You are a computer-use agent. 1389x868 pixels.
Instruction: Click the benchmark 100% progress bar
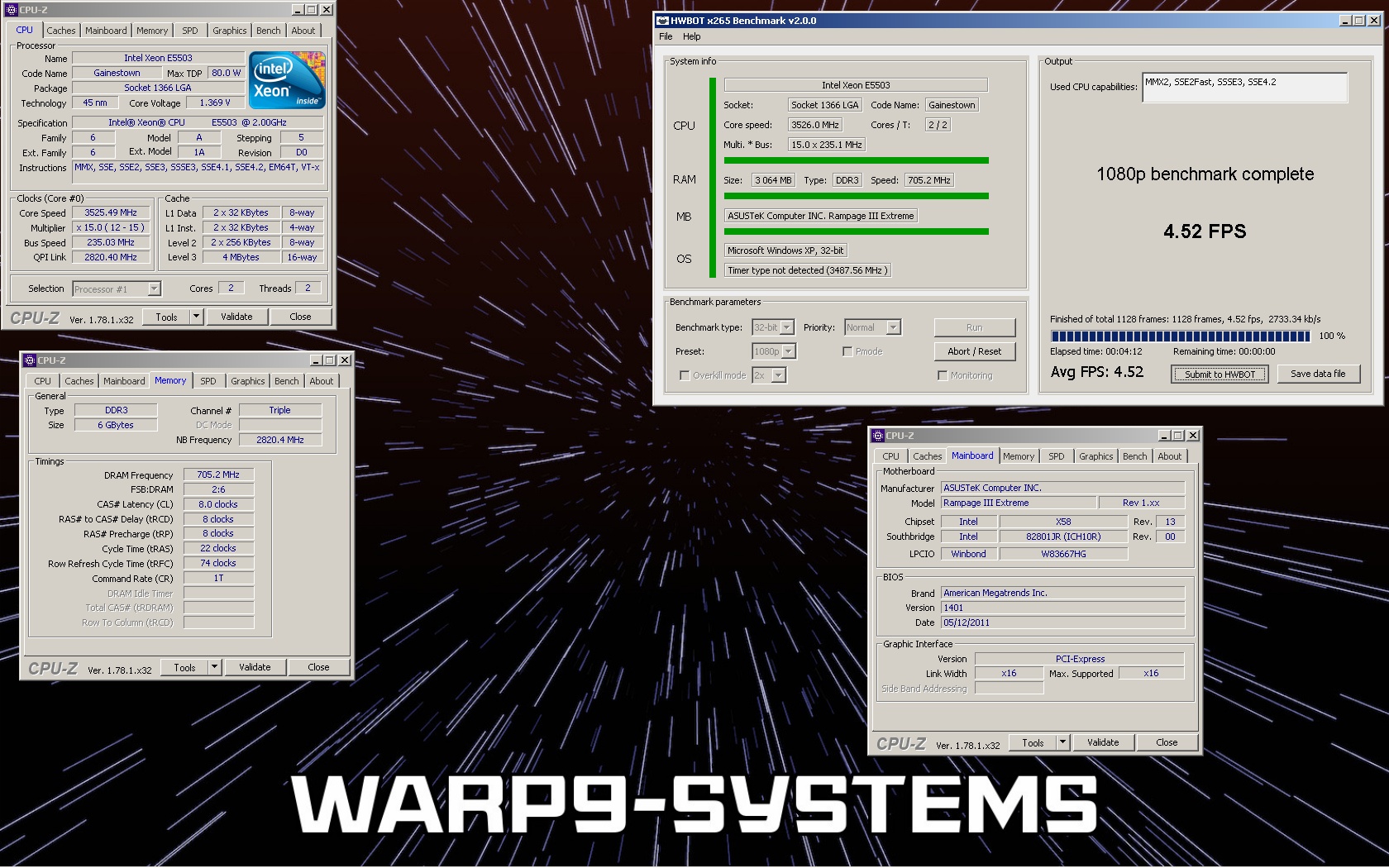click(x=1181, y=336)
